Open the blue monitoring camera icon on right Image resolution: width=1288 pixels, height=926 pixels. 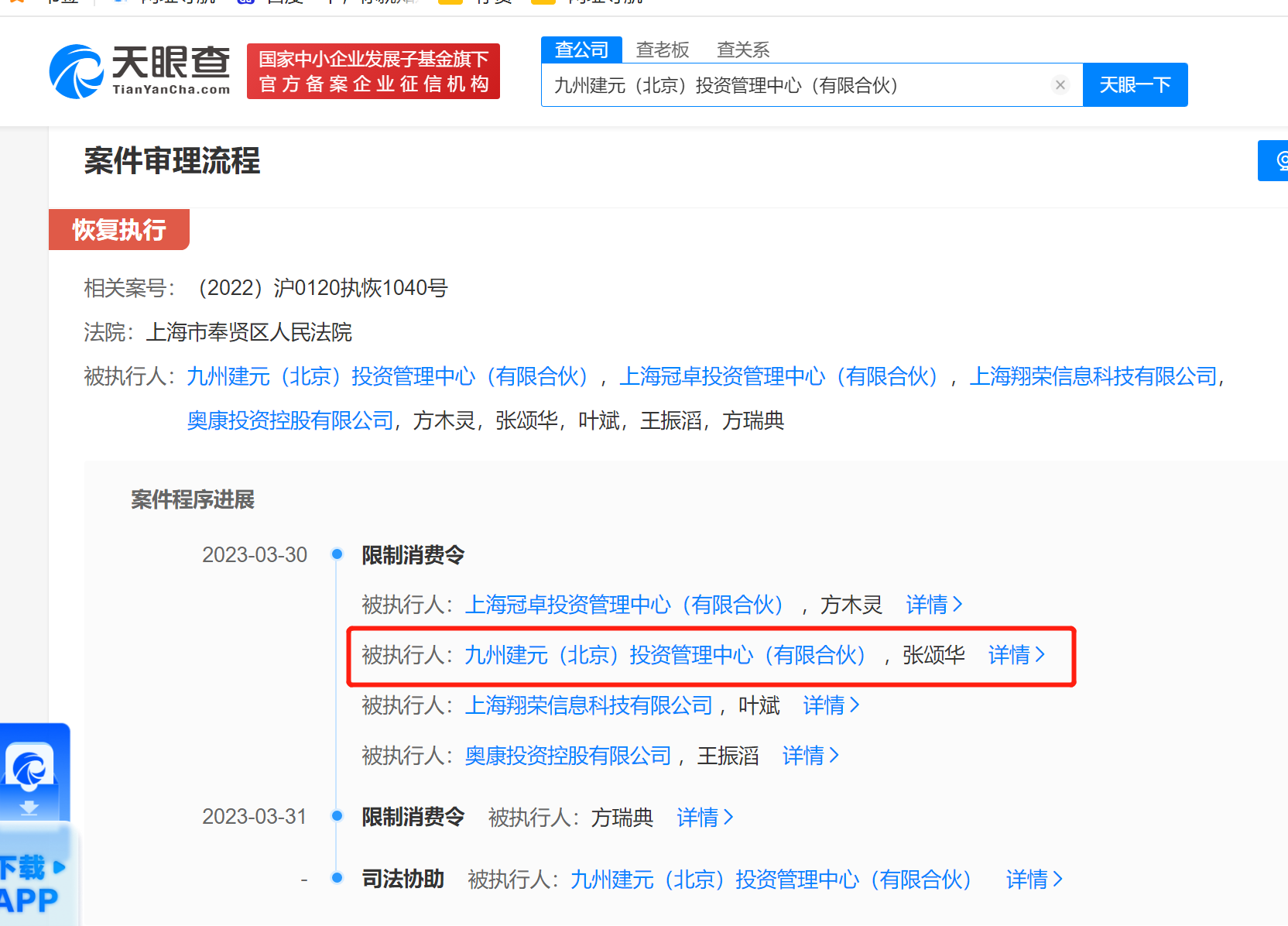pyautogui.click(x=1281, y=160)
